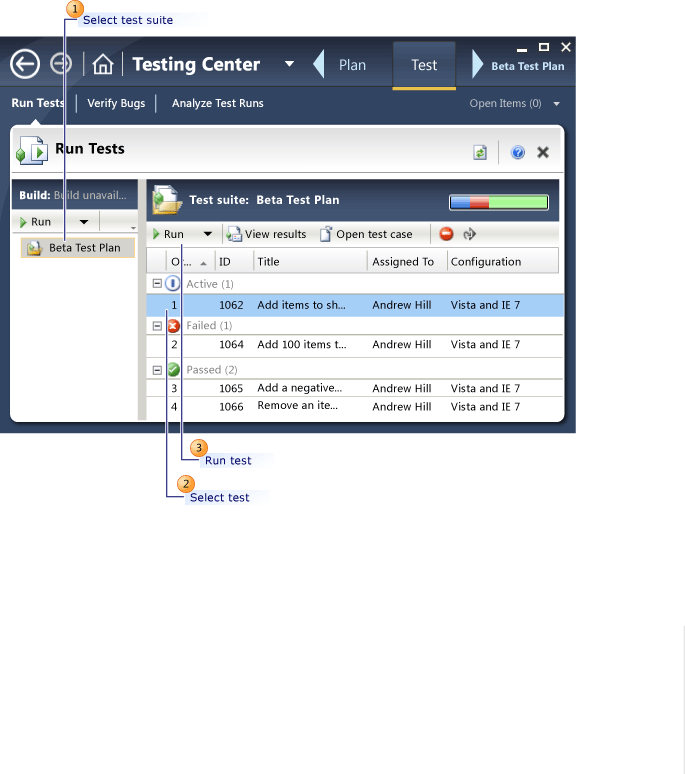The height and width of the screenshot is (774, 685).
Task: Click the Passed (2) group label
Action: [212, 370]
